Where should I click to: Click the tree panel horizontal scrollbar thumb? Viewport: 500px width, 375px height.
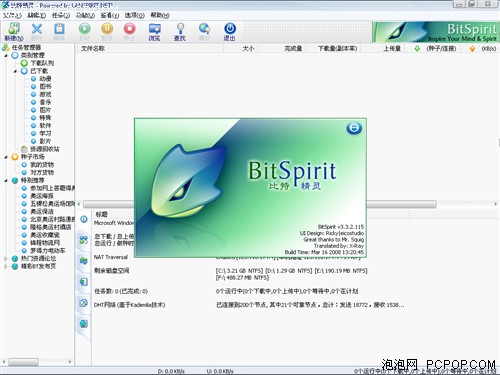point(23,362)
